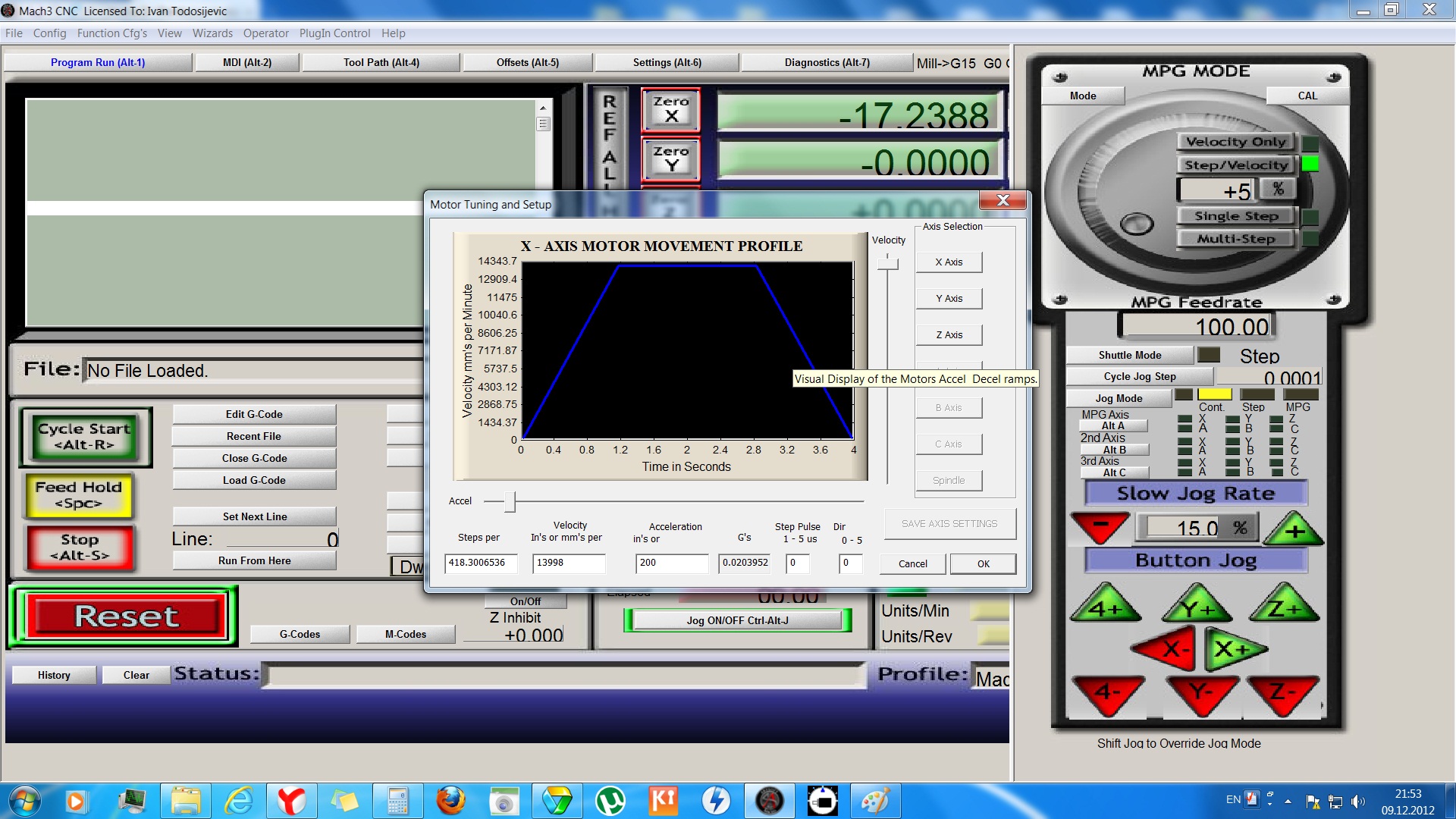Image resolution: width=1456 pixels, height=819 pixels.
Task: Select Y Axis in Axis Selection
Action: (x=948, y=299)
